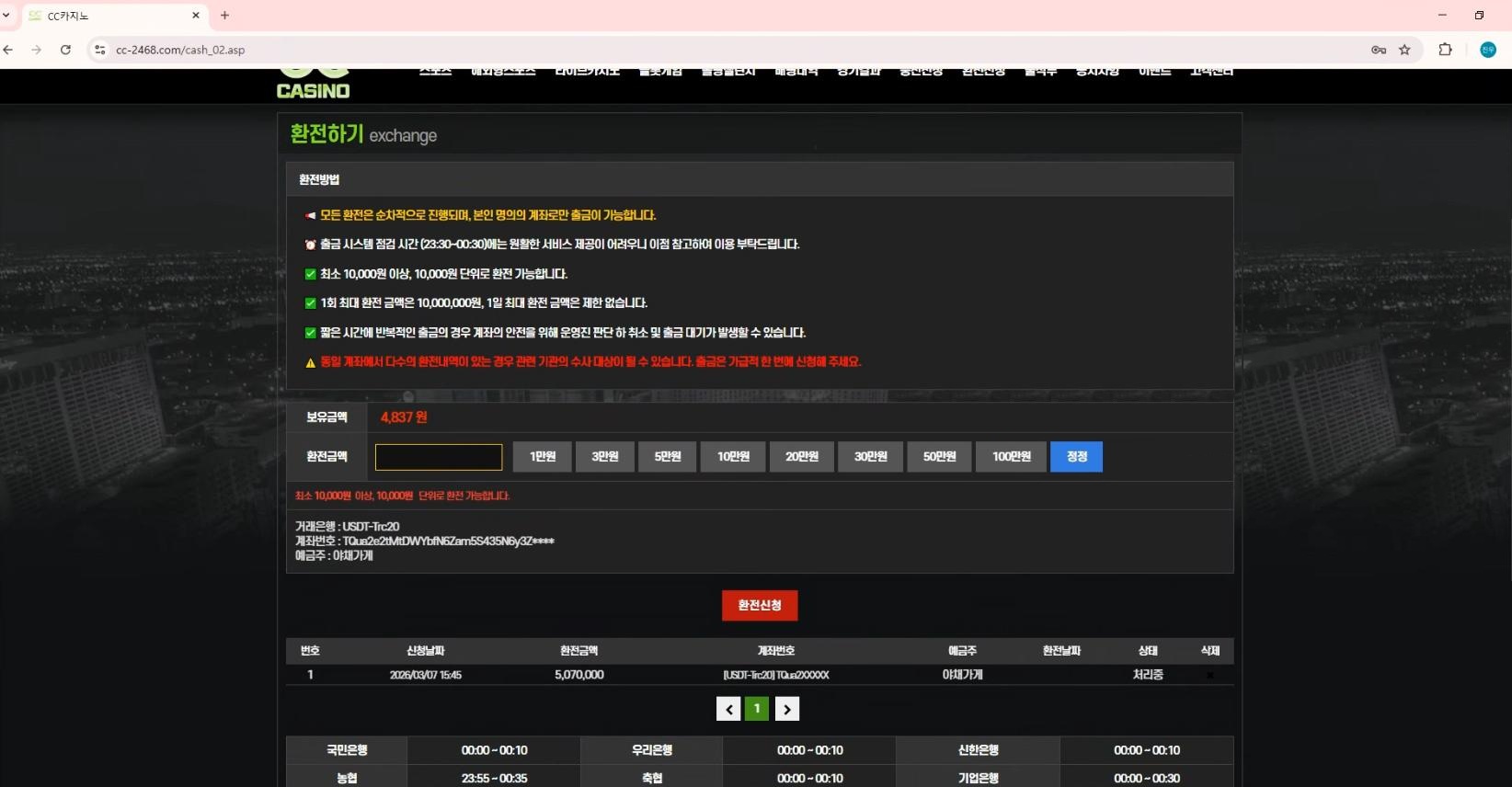Screen dimensions: 1512x787
Task: Choose the 10만원 amount button
Action: [733, 457]
